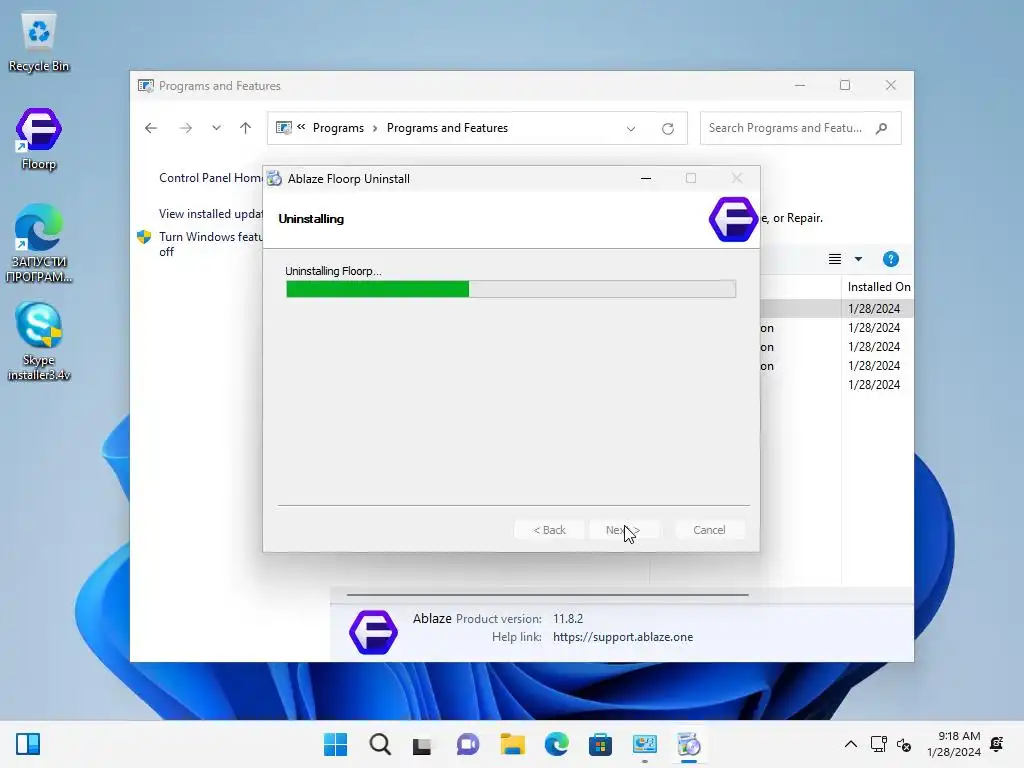The width and height of the screenshot is (1024, 768).
Task: Sort by the Installed On column header
Action: pyautogui.click(x=878, y=287)
